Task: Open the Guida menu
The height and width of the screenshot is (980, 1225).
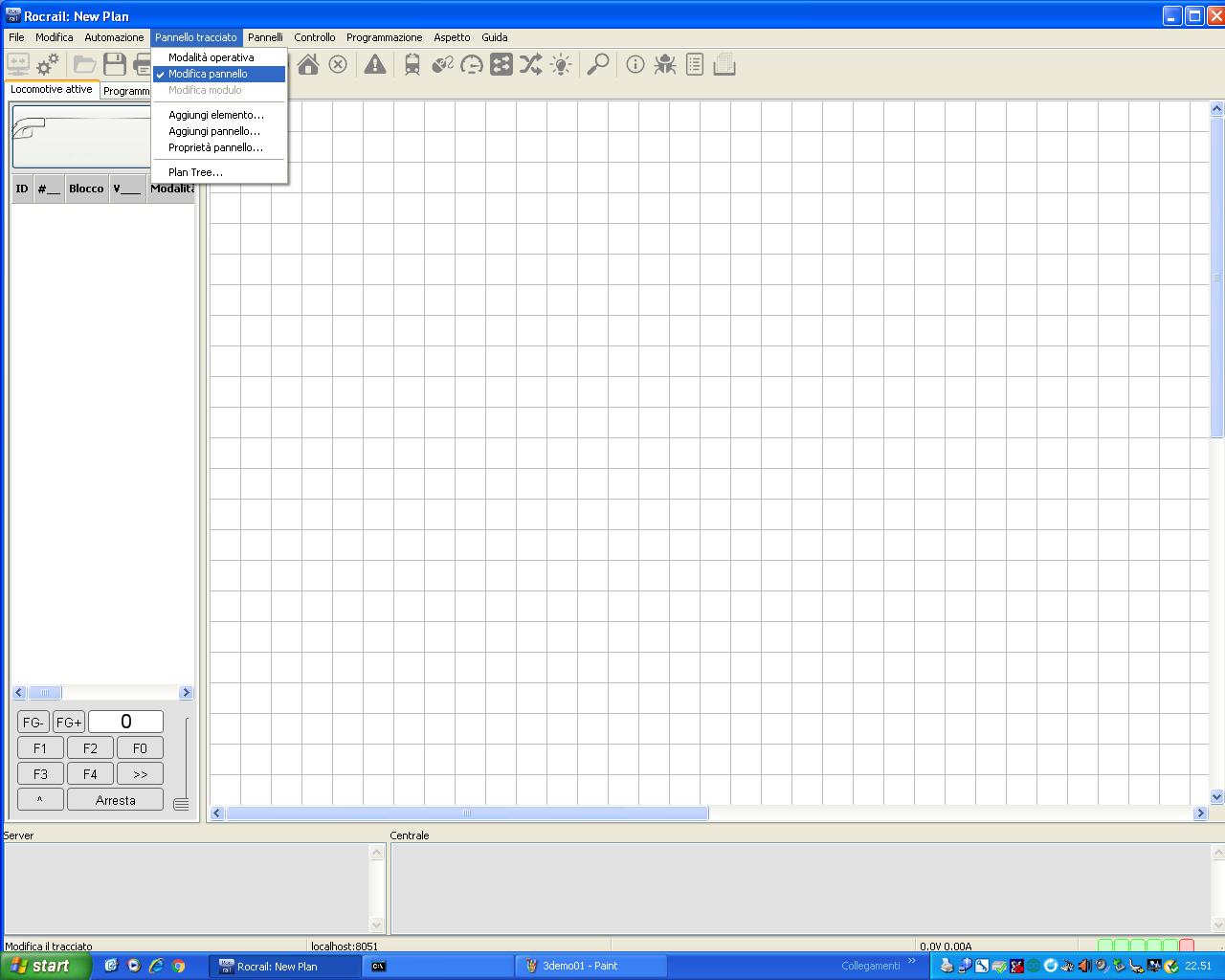Action: (495, 37)
